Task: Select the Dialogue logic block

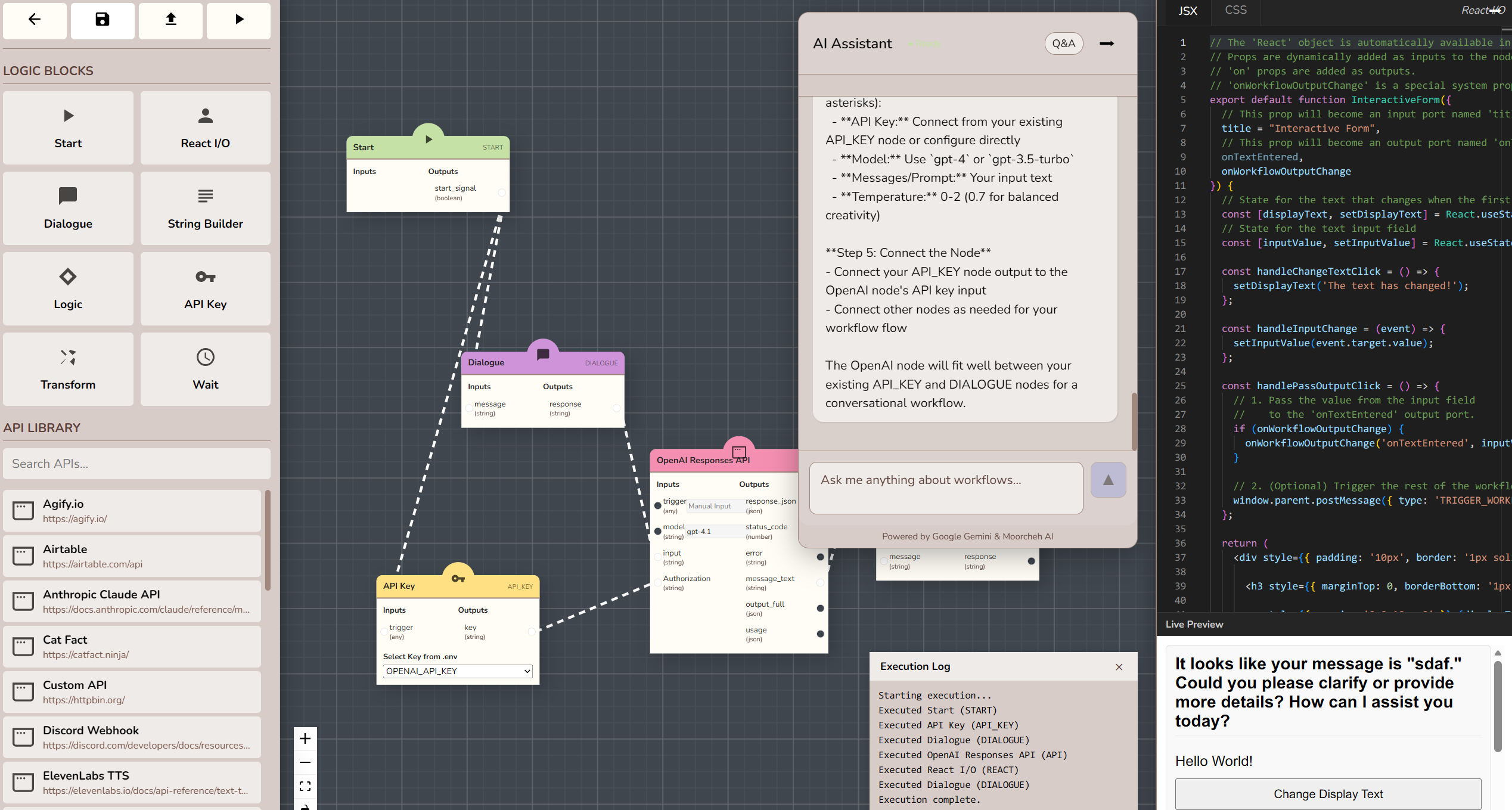Action: pos(68,208)
